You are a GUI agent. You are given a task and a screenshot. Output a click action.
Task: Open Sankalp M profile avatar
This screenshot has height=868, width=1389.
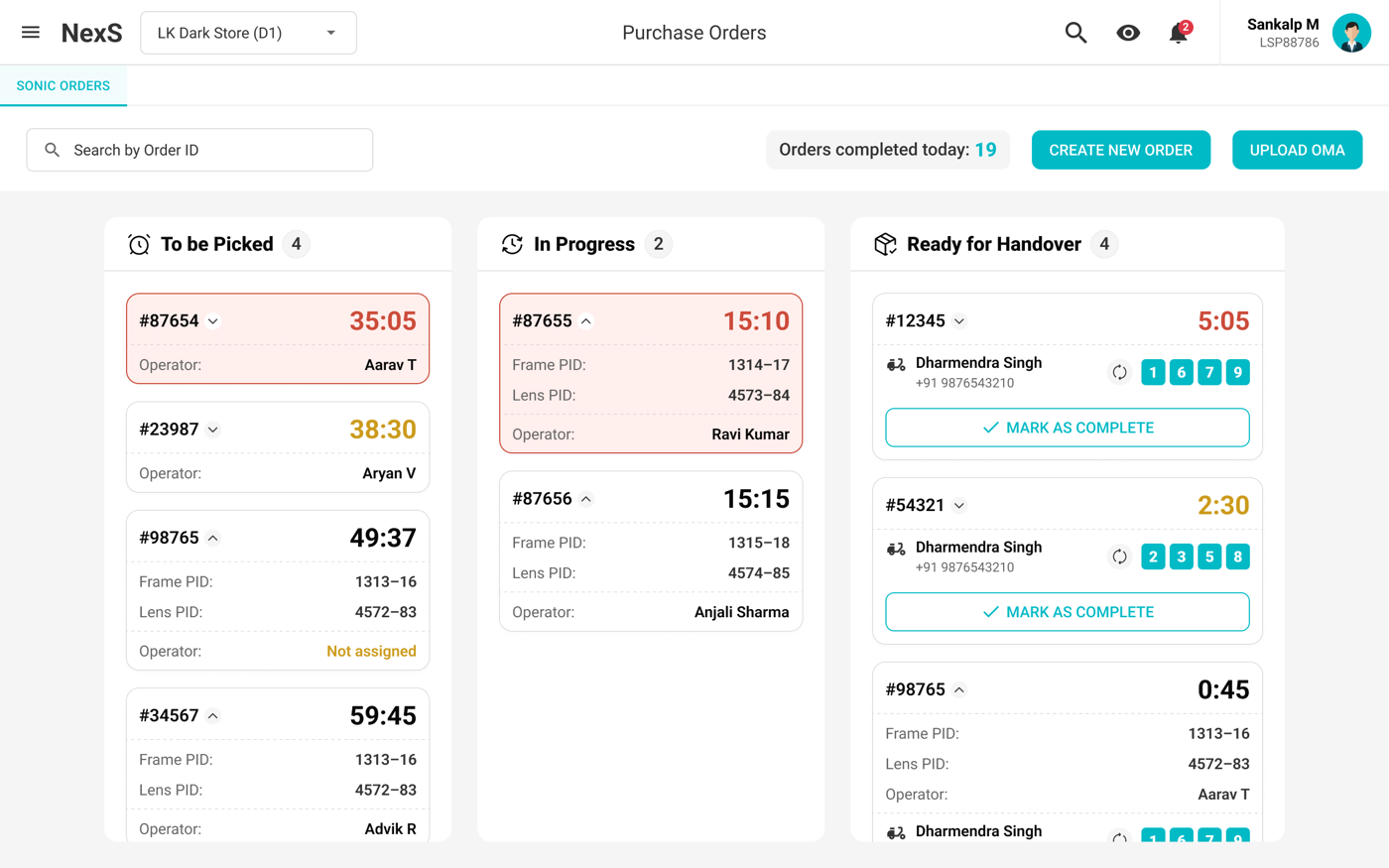[1351, 33]
